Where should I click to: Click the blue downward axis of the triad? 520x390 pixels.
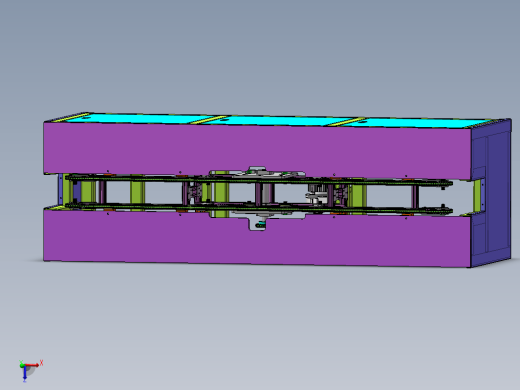pos(25,373)
